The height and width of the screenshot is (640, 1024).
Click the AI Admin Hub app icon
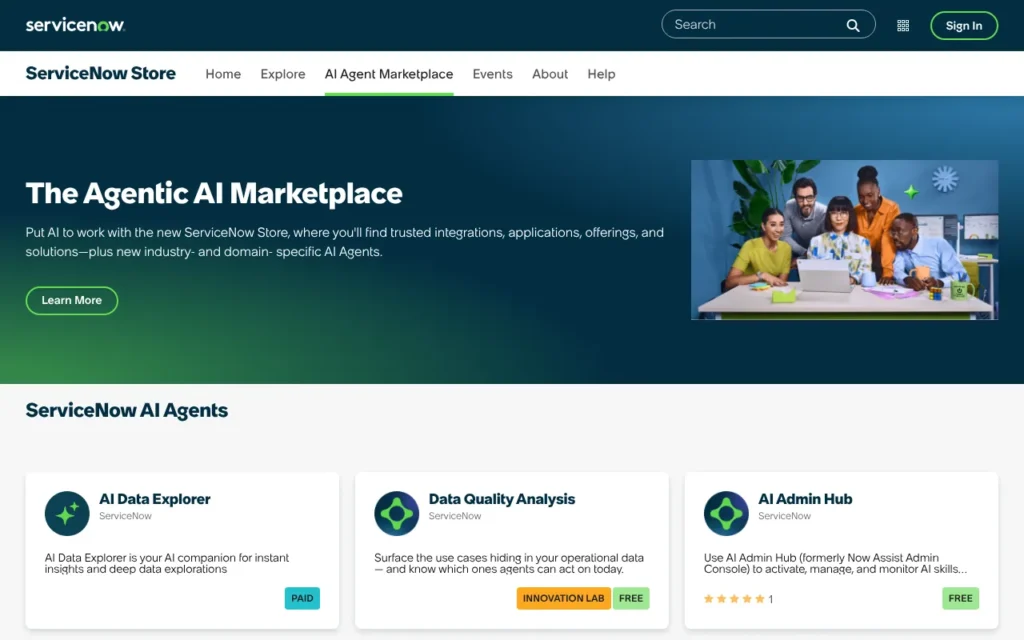pos(726,513)
